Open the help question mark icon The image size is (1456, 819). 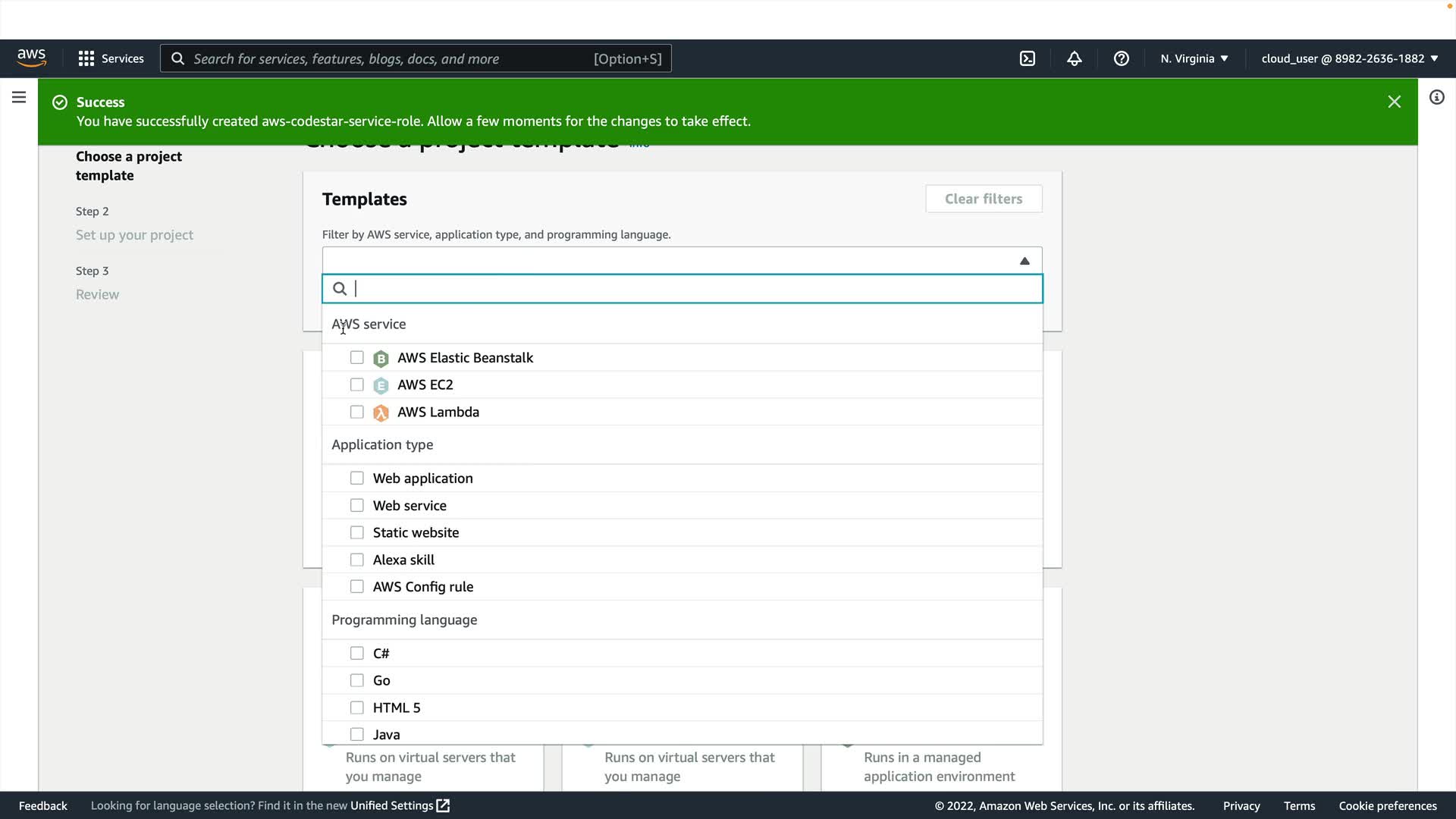coord(1121,58)
